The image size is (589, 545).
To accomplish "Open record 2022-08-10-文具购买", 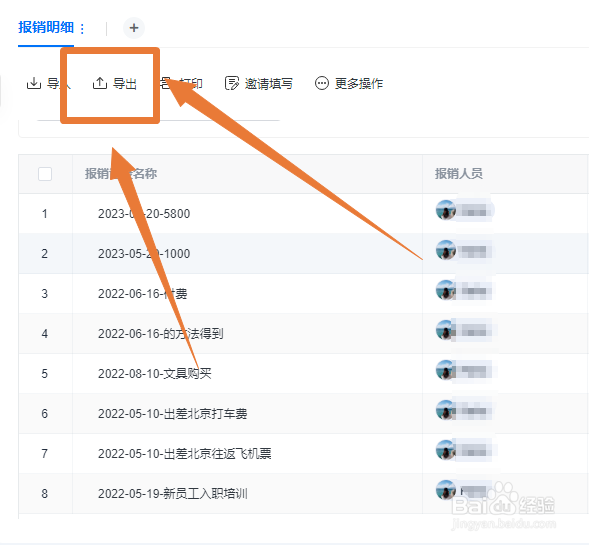I will click(x=155, y=373).
